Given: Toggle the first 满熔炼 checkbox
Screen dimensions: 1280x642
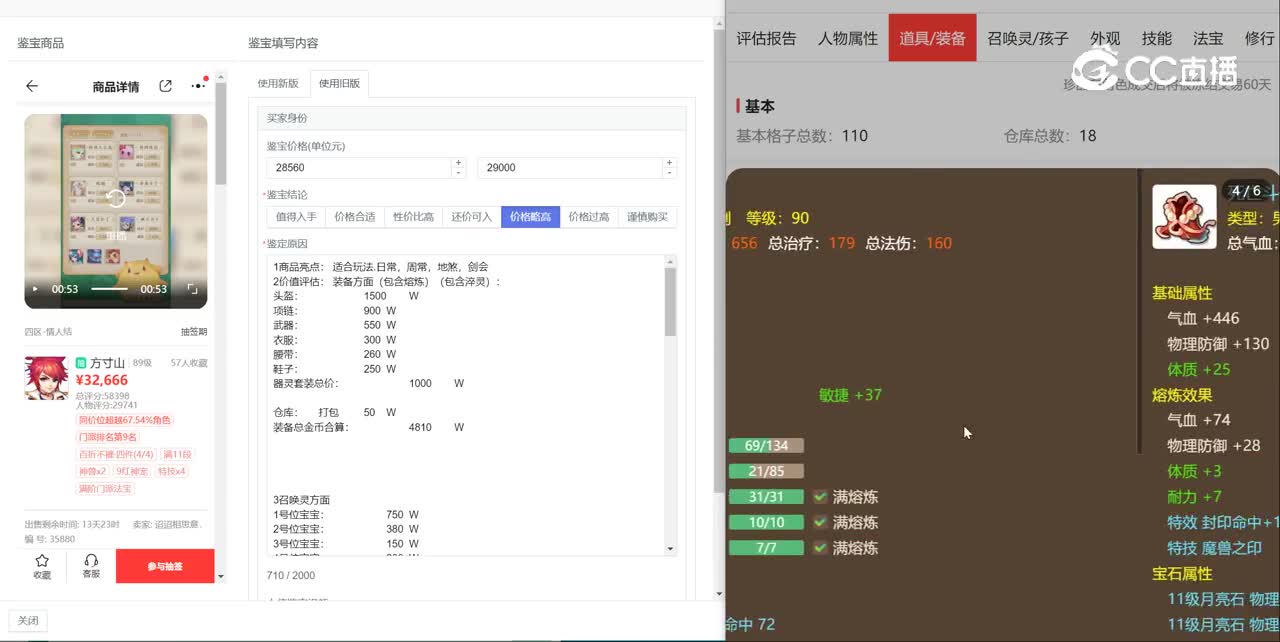Looking at the screenshot, I should [820, 497].
